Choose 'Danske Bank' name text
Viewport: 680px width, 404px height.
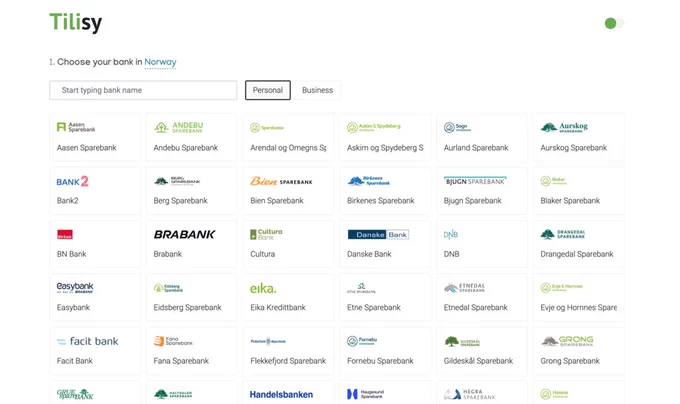(x=369, y=254)
